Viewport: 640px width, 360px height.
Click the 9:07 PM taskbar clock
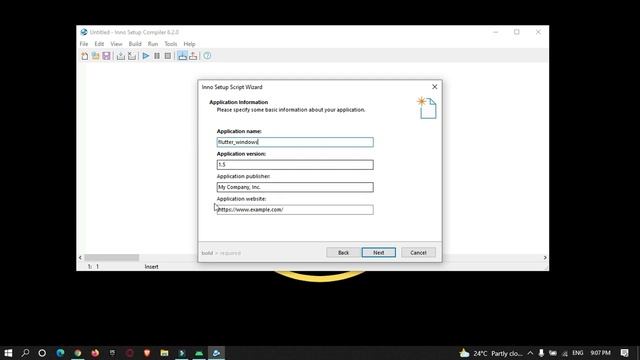point(600,353)
